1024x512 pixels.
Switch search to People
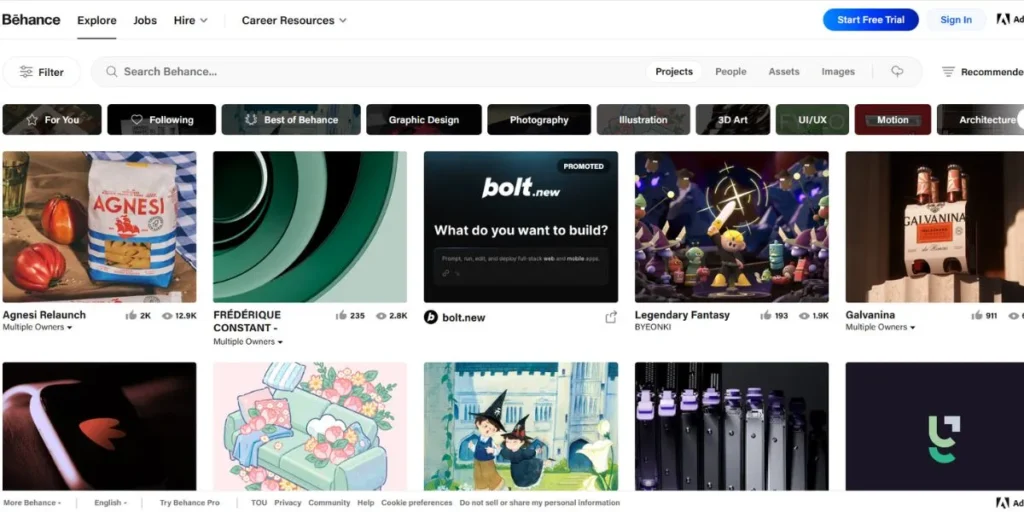click(x=731, y=72)
